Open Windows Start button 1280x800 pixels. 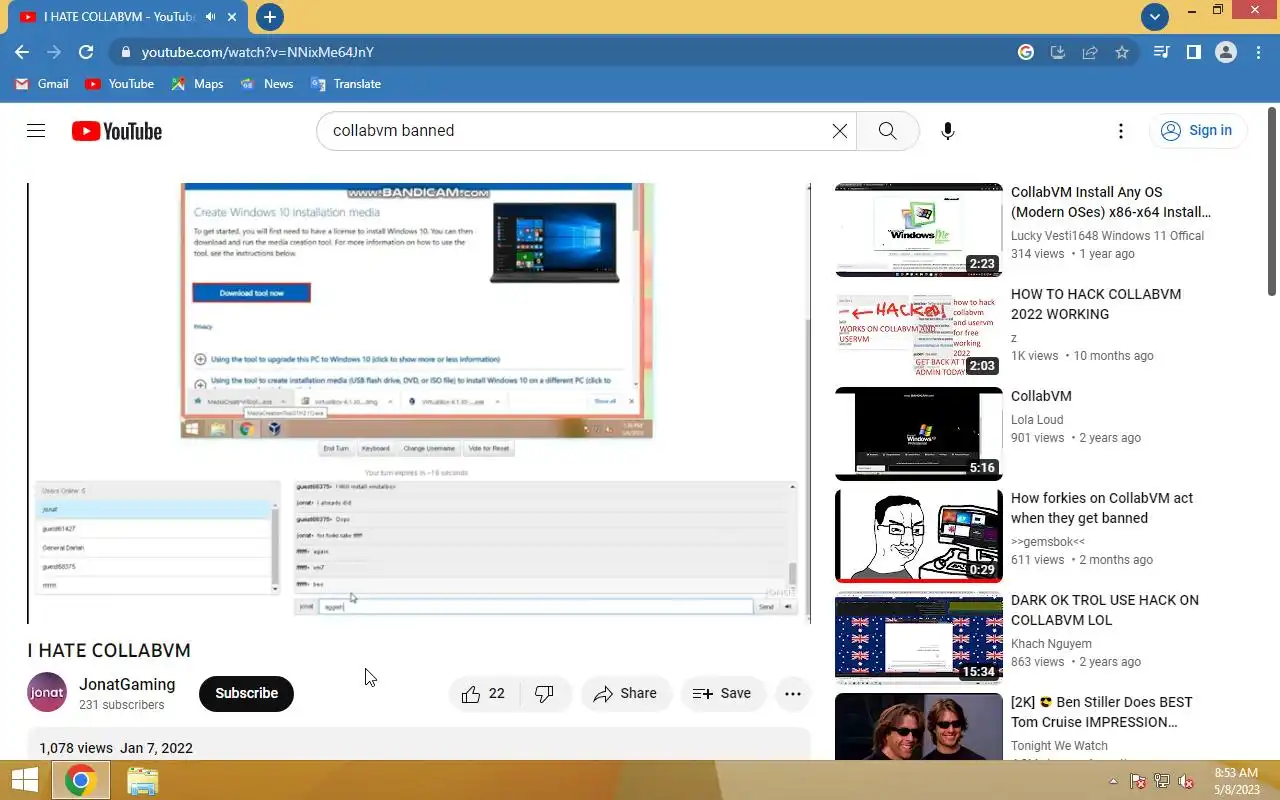coord(24,780)
